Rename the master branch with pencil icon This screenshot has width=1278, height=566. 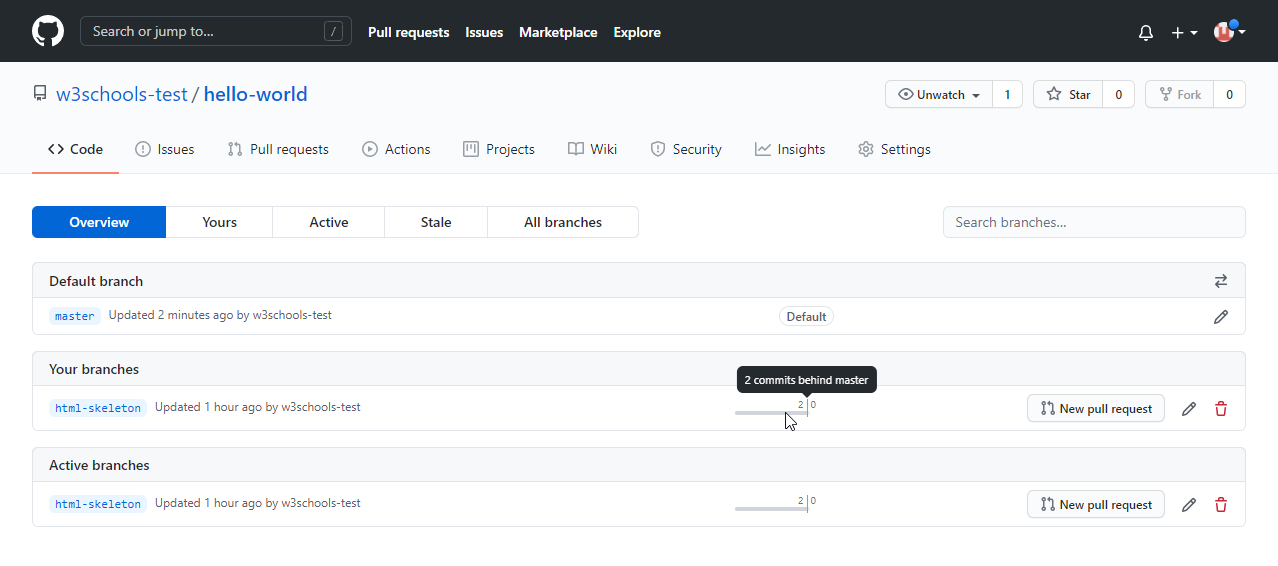click(x=1220, y=317)
